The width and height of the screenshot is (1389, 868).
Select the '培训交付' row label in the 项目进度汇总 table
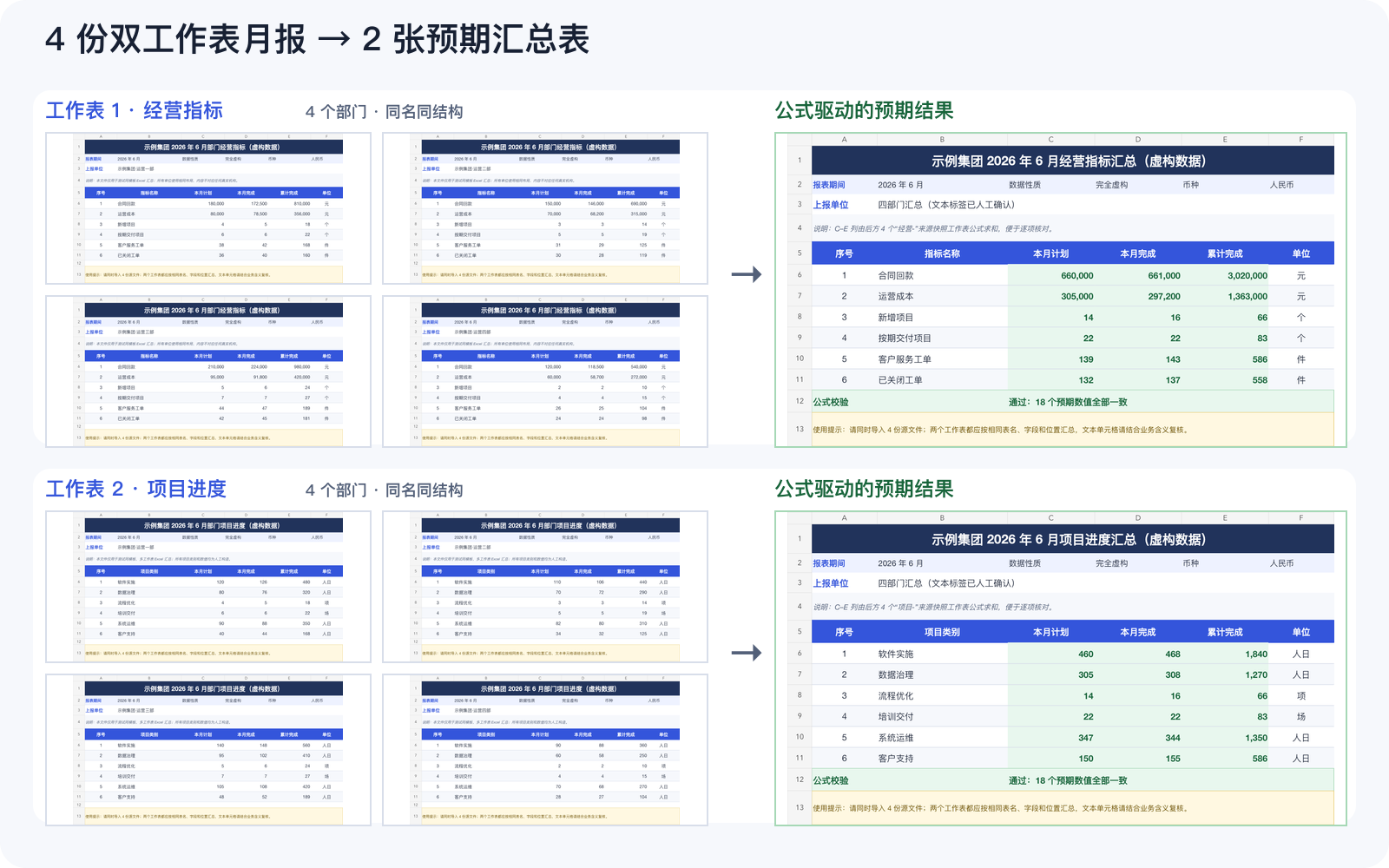(x=896, y=716)
